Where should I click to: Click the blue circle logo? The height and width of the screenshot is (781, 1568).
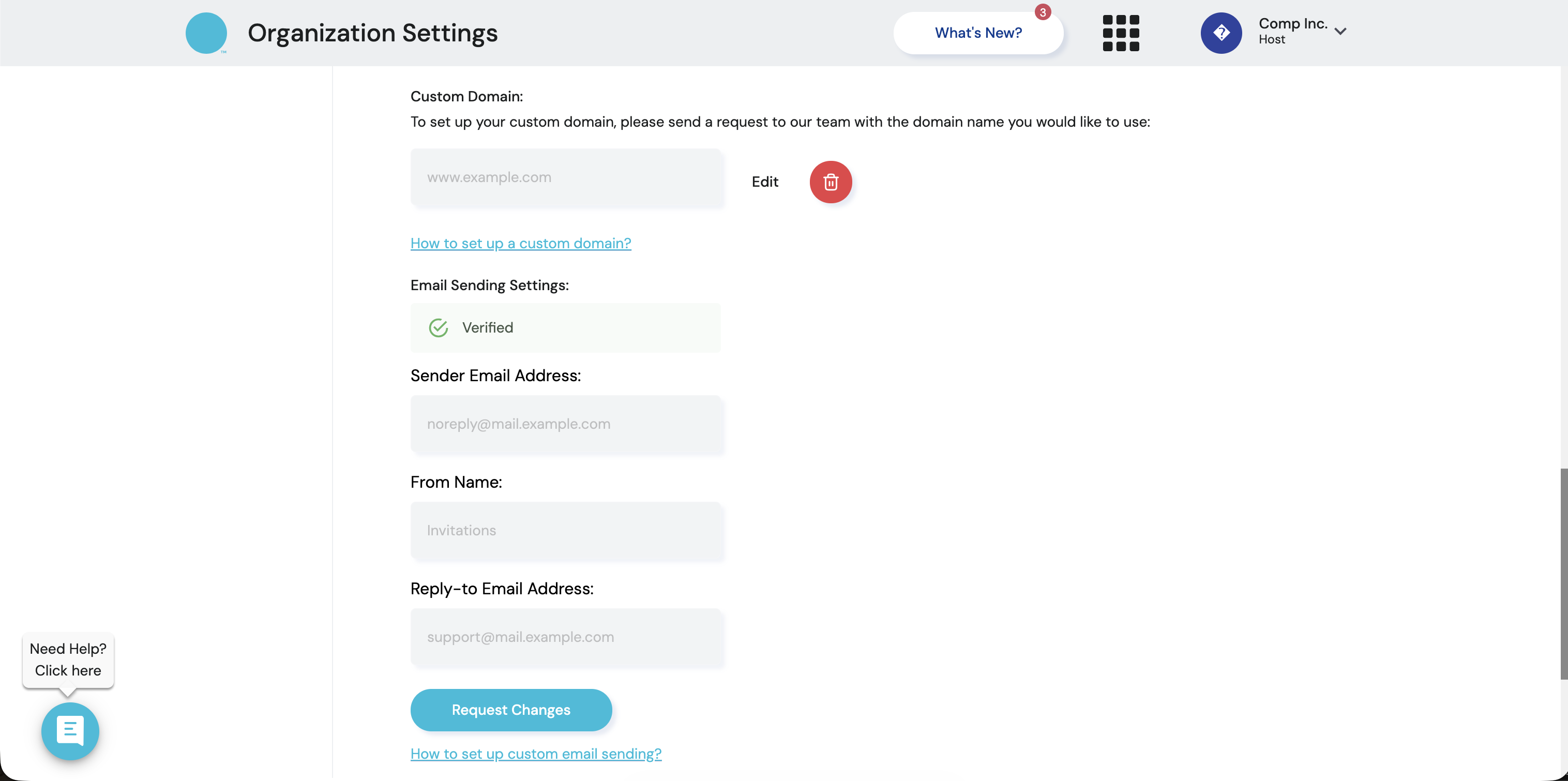click(x=206, y=33)
